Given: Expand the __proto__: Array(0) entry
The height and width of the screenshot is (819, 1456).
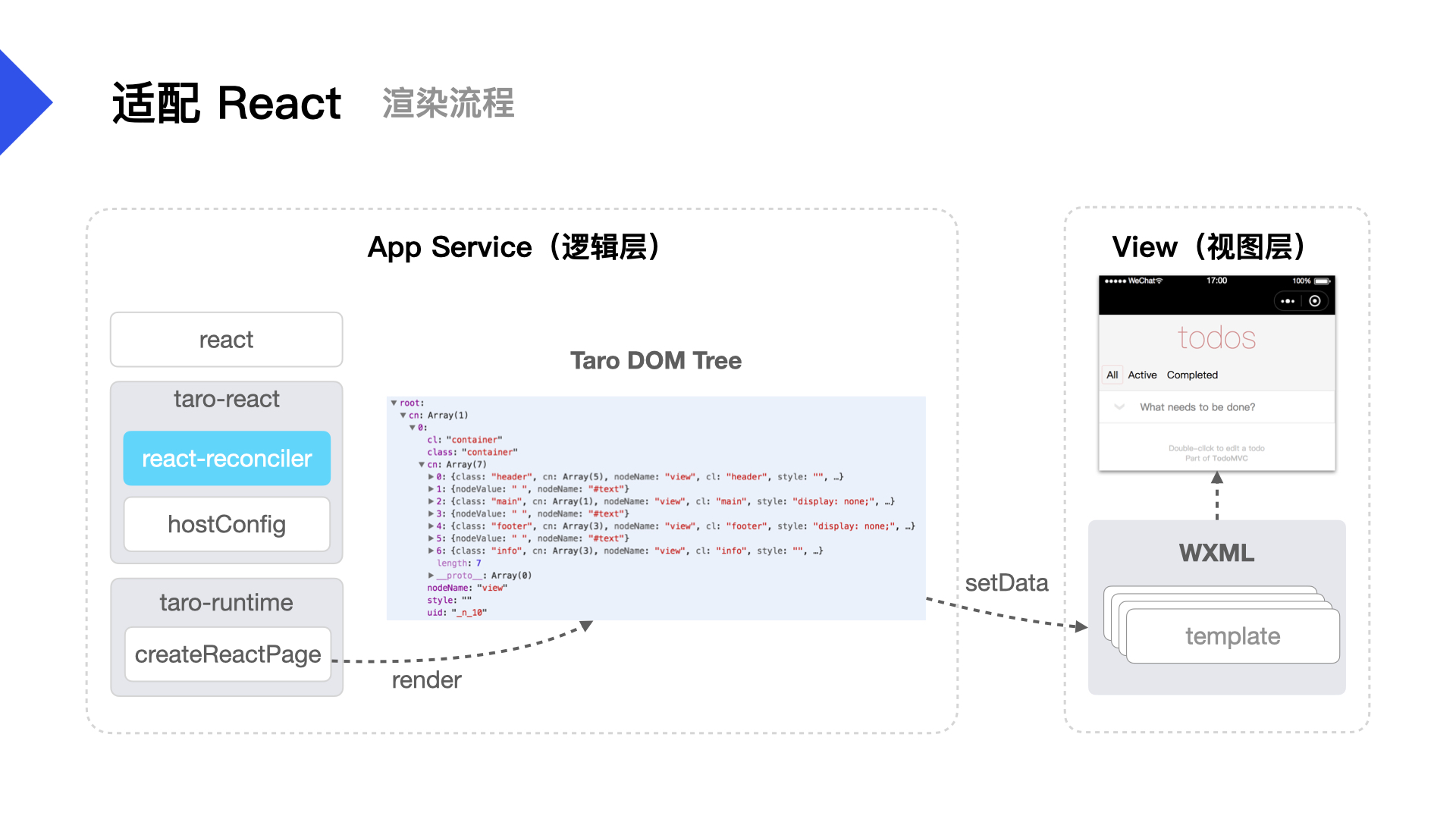Looking at the screenshot, I should point(430,576).
